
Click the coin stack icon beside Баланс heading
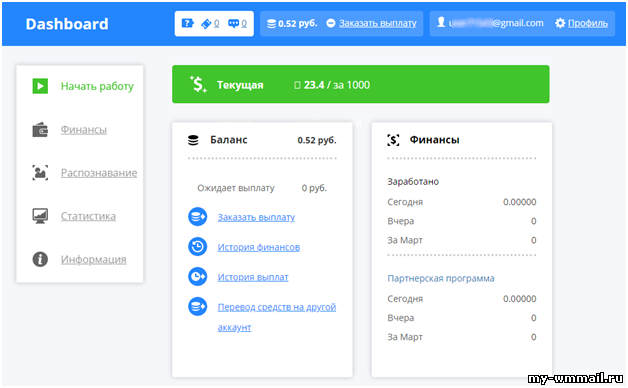193,140
